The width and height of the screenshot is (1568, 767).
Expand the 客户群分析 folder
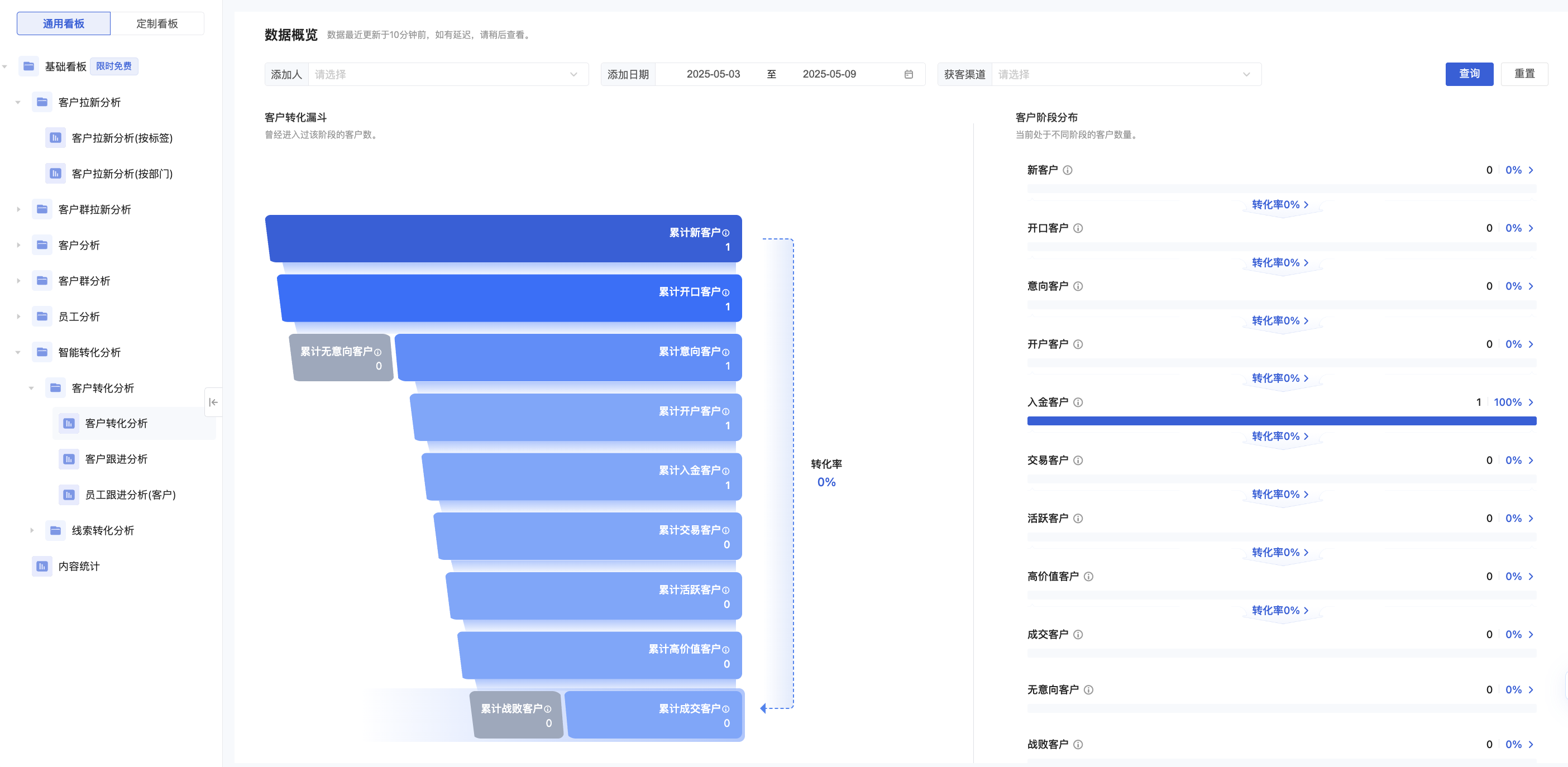coord(18,281)
